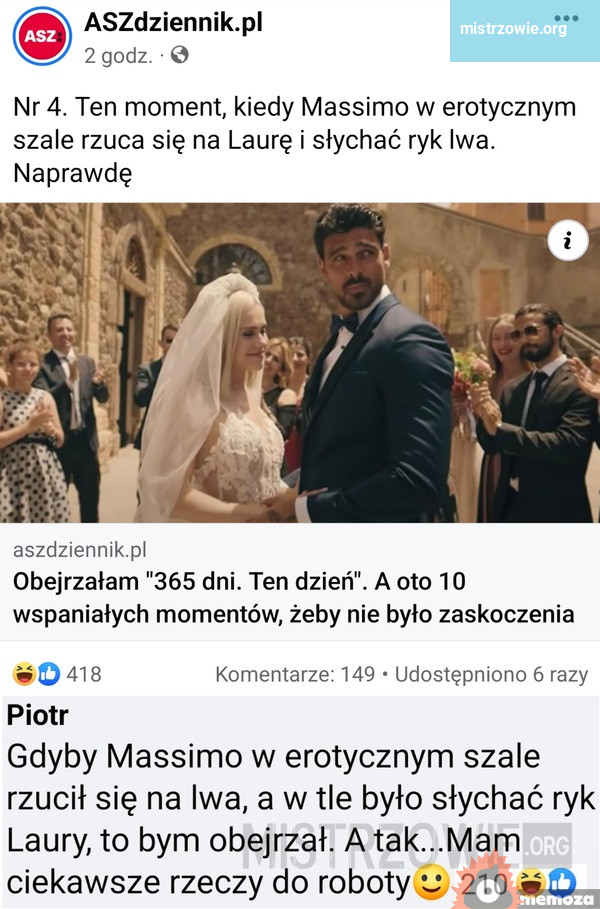Click the globe public visibility icon
Screen dimensions: 600x909
click(x=180, y=54)
